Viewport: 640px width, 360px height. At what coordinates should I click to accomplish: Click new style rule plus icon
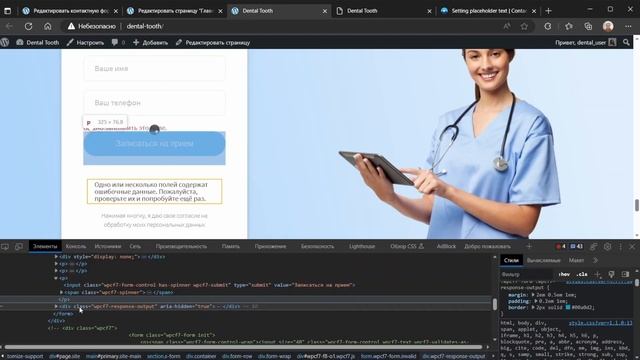coord(598,274)
